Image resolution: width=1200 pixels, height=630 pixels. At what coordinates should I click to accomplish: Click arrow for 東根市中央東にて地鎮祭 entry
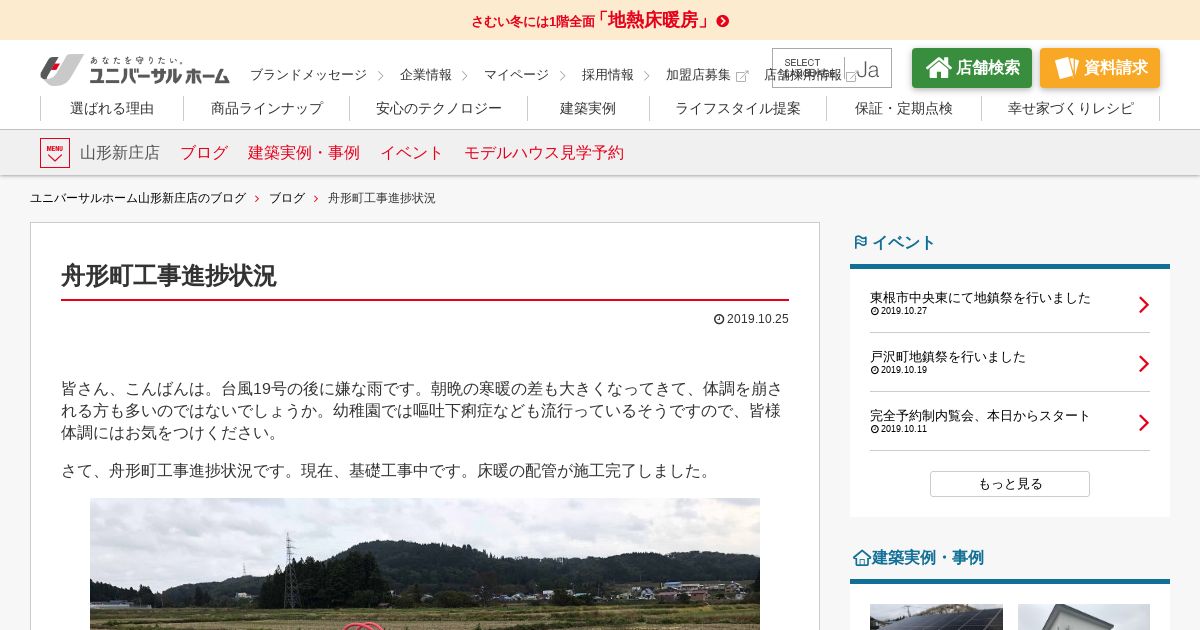click(x=1144, y=304)
